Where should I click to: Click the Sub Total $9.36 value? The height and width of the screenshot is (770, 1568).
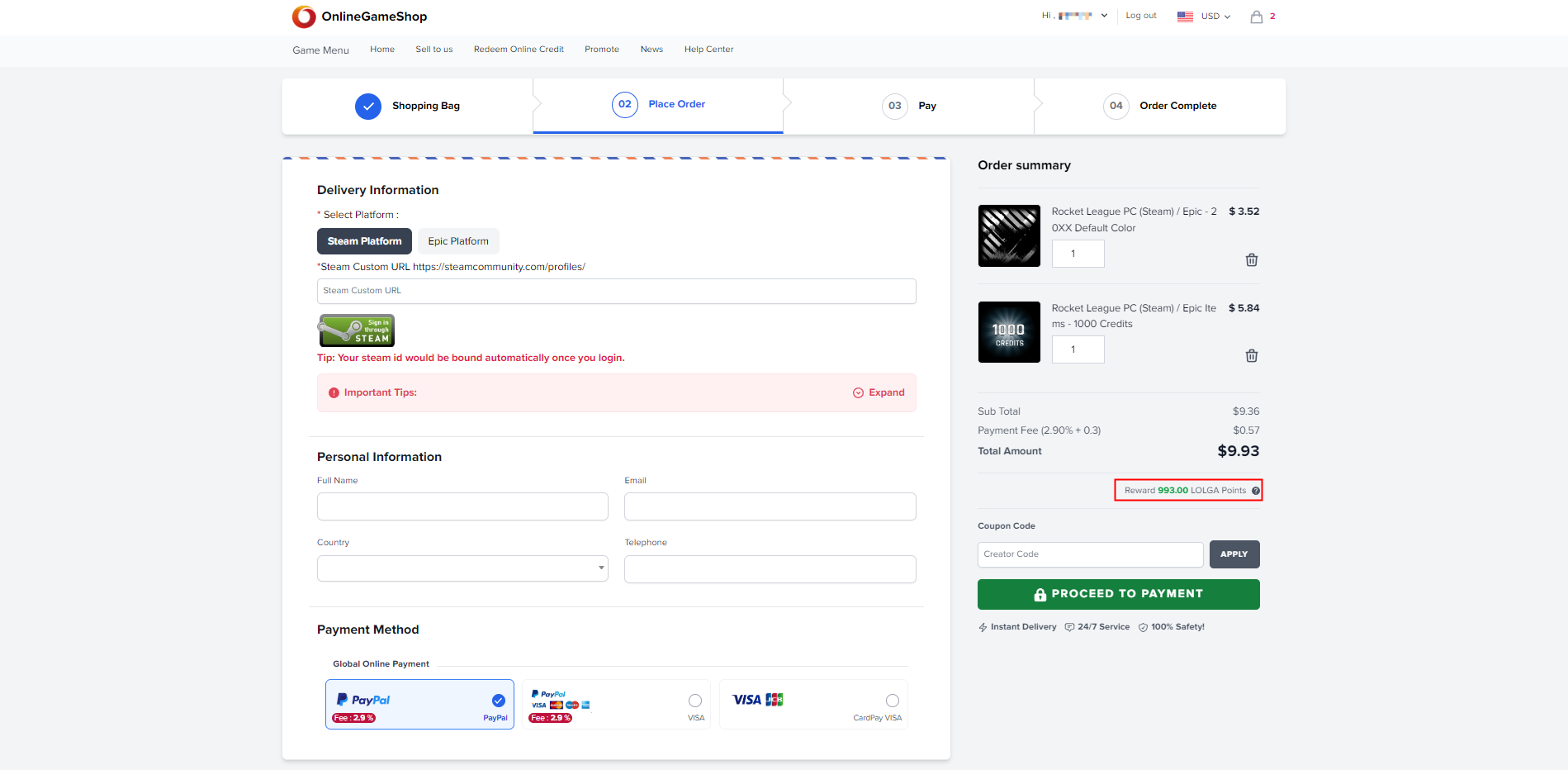[1246, 411]
